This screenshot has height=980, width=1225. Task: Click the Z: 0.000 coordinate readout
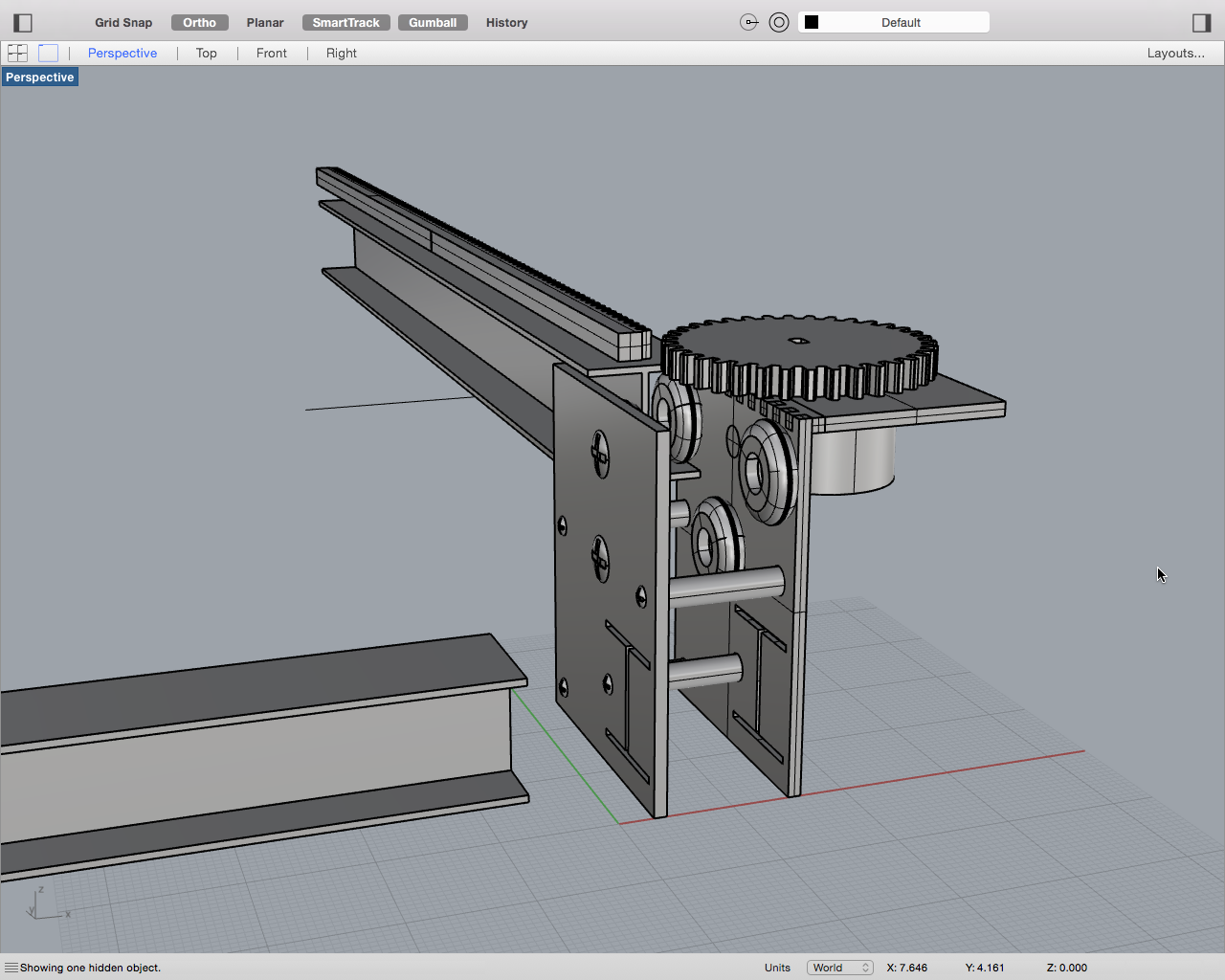[1067, 968]
